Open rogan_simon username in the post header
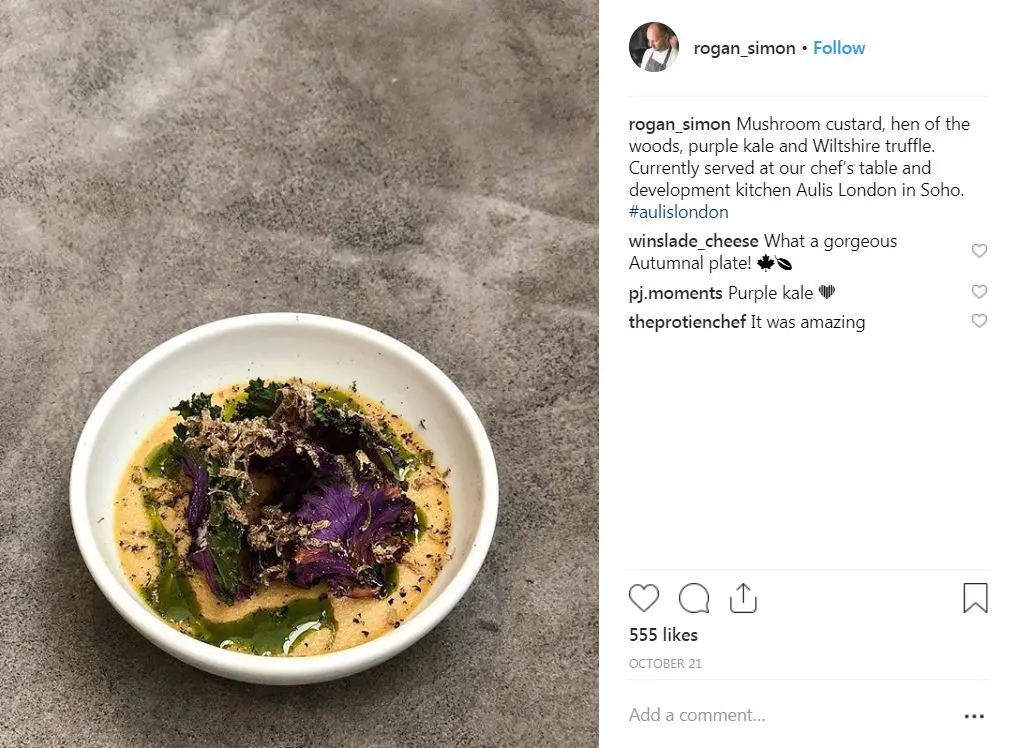The image size is (1012, 748). (744, 48)
